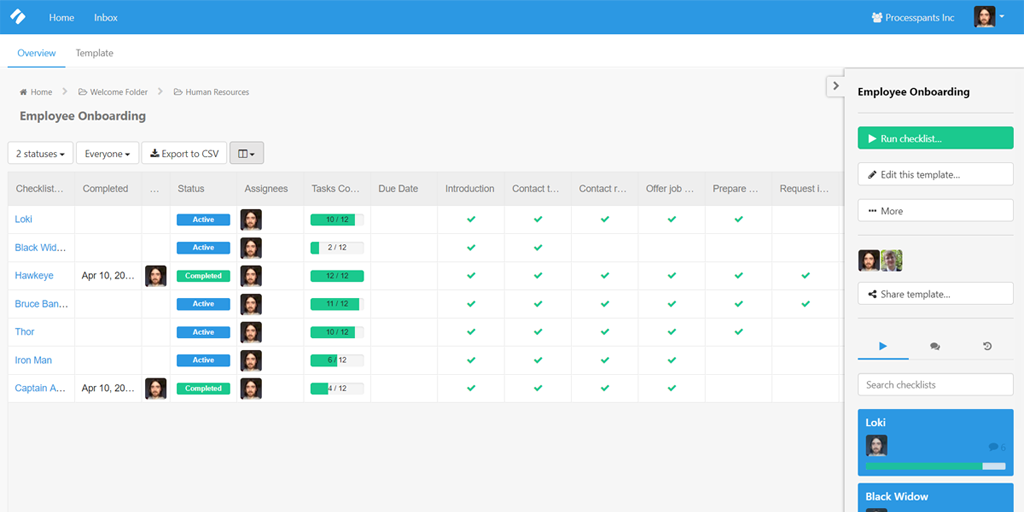This screenshot has height=512, width=1024.
Task: Click Prepare column checkmark in Thor row
Action: click(739, 332)
